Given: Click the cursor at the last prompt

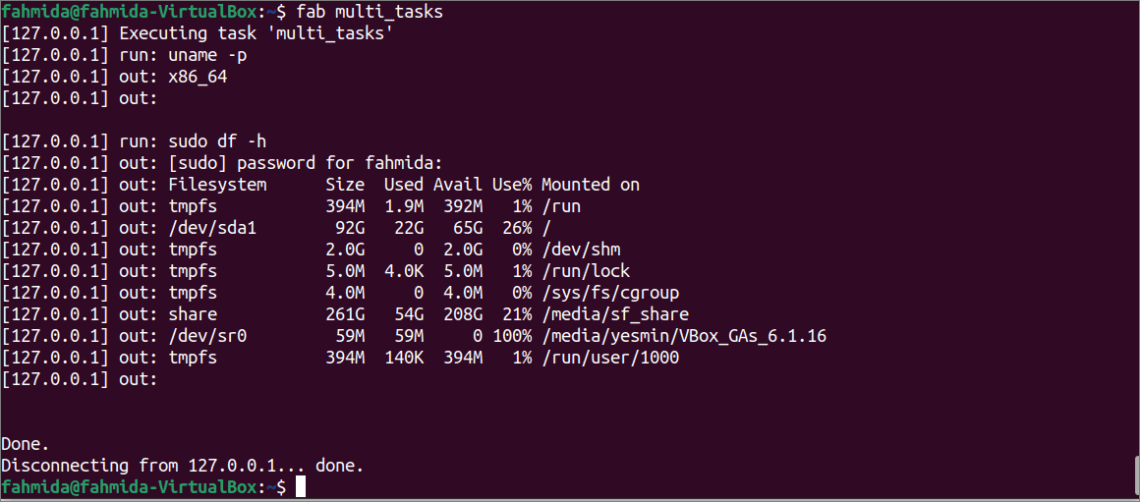Looking at the screenshot, I should pos(300,487).
